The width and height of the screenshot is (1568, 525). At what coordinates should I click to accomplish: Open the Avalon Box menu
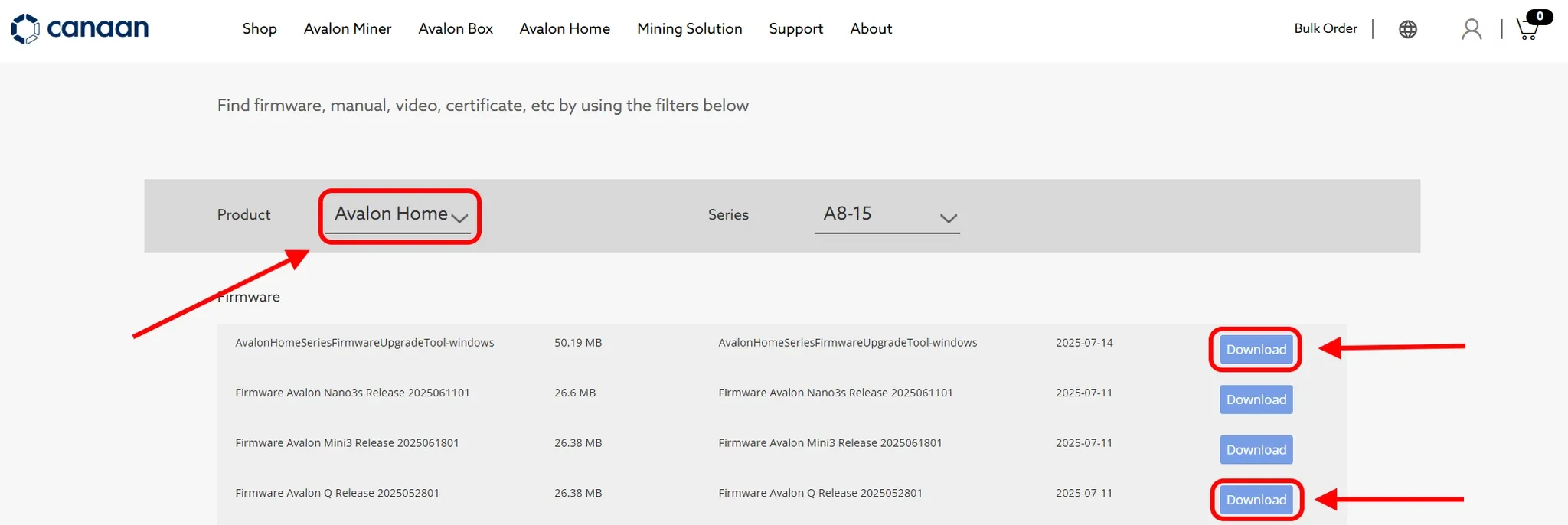(x=456, y=29)
